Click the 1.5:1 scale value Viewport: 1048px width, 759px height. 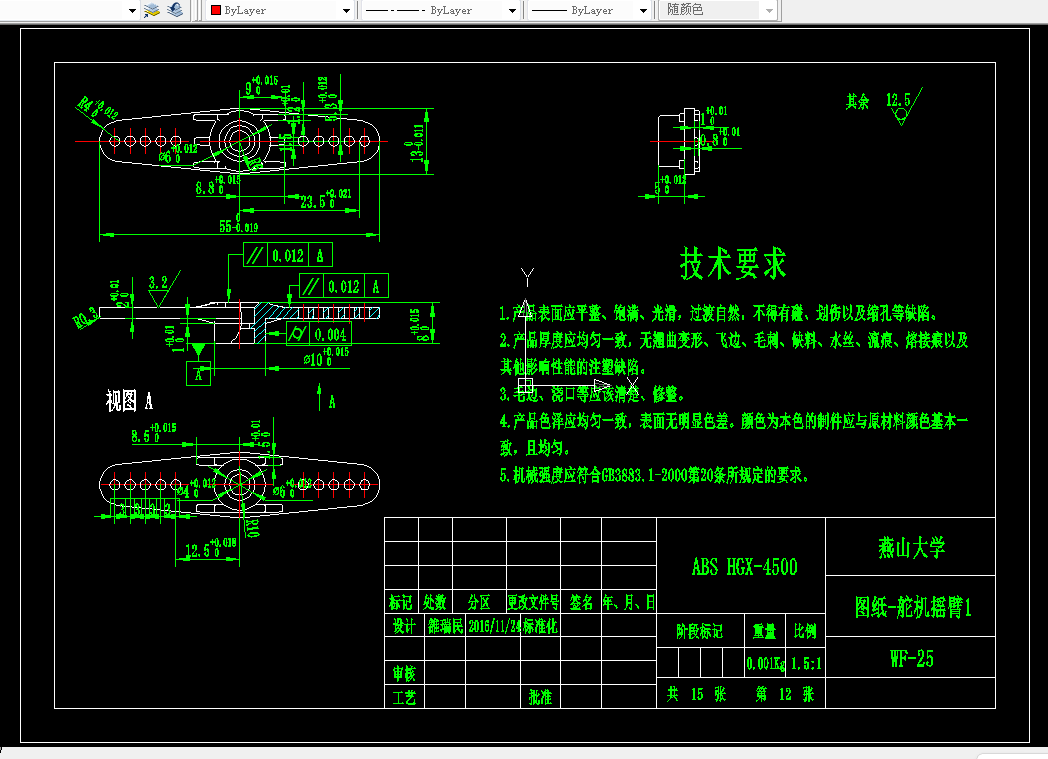806,664
